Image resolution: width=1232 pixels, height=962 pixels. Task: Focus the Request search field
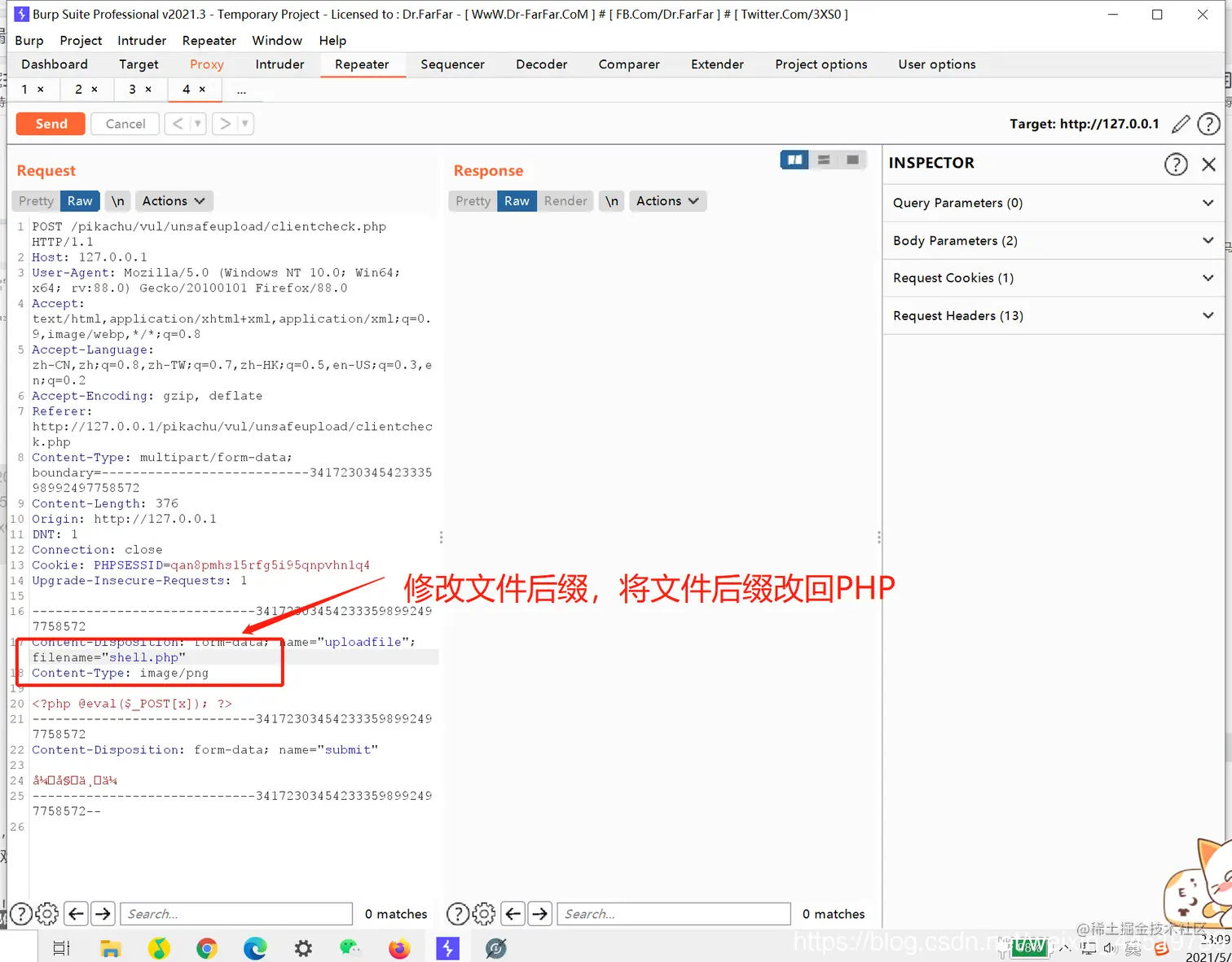point(236,914)
